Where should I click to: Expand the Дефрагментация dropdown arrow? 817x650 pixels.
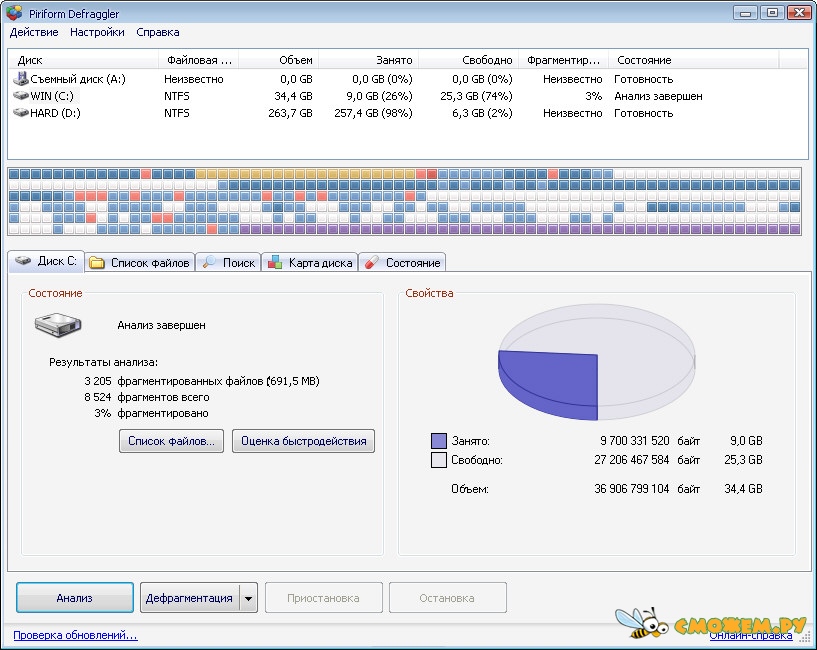click(x=249, y=598)
